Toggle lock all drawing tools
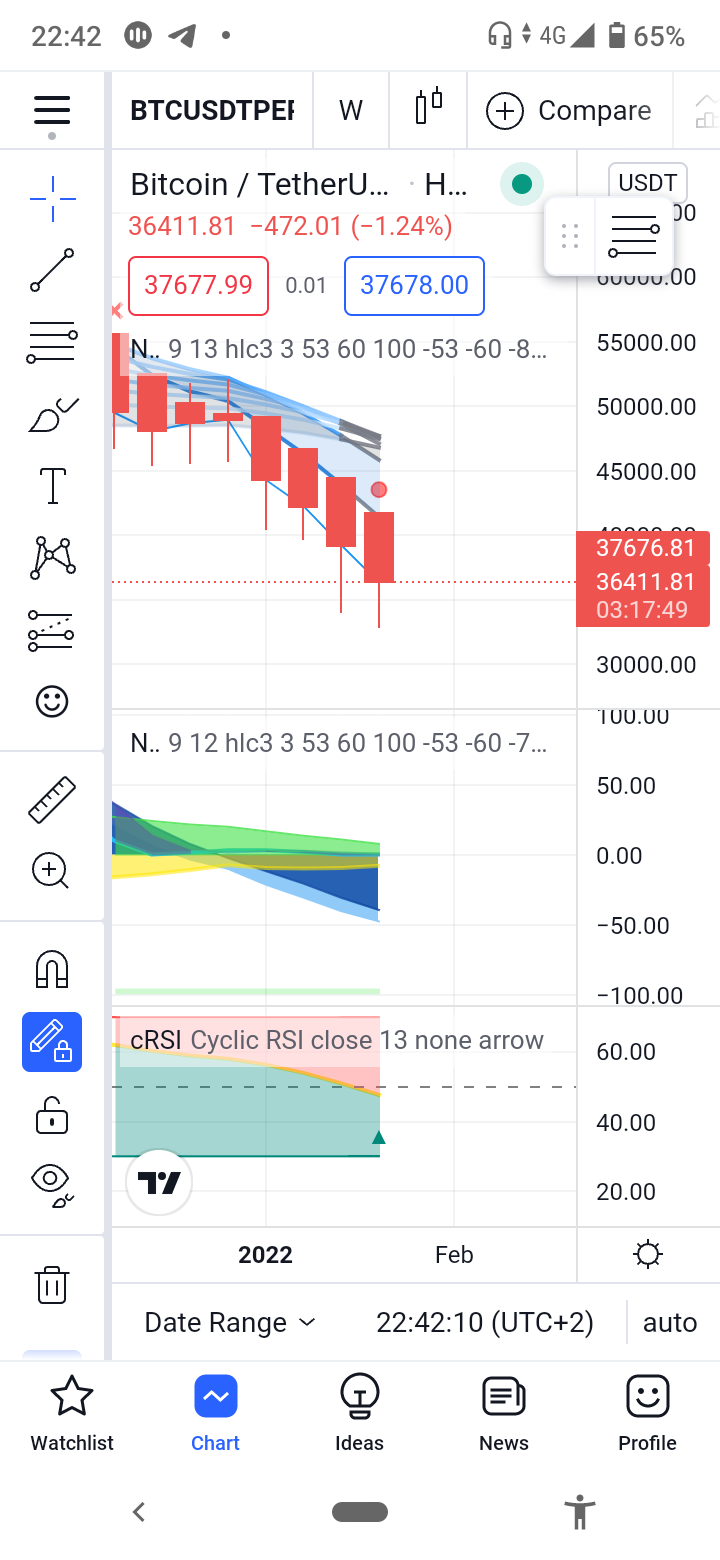The width and height of the screenshot is (720, 1560). 52,1114
